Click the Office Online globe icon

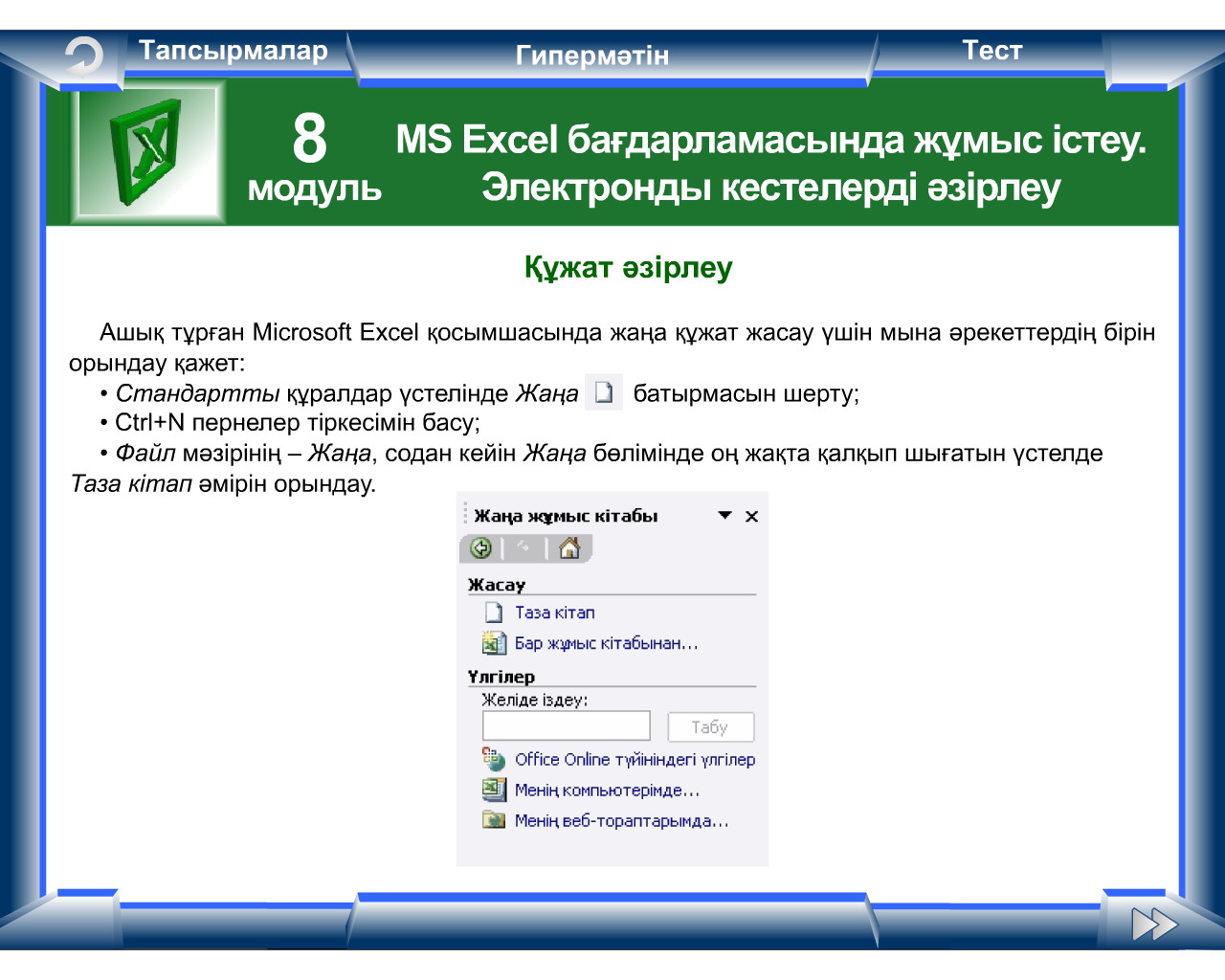[x=494, y=759]
